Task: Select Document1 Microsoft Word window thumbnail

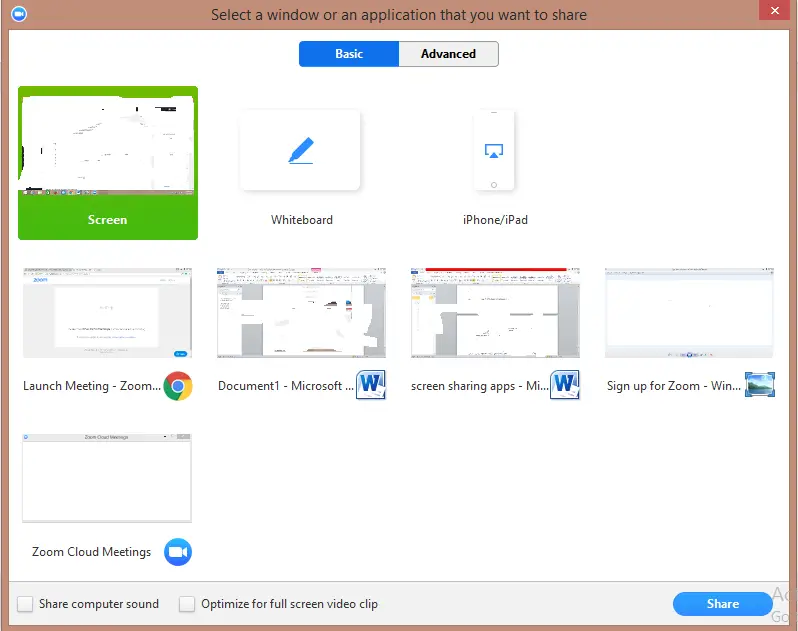Action: (x=301, y=312)
